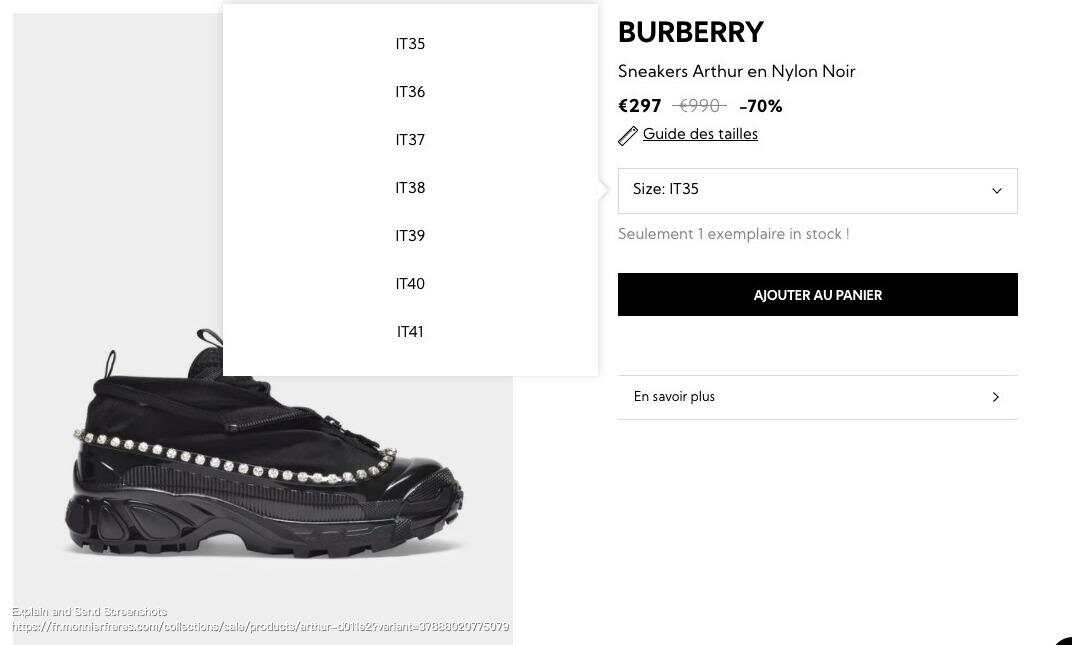Click the BURBERRY brand heading
Screen dimensions: 1072x645
click(x=691, y=32)
